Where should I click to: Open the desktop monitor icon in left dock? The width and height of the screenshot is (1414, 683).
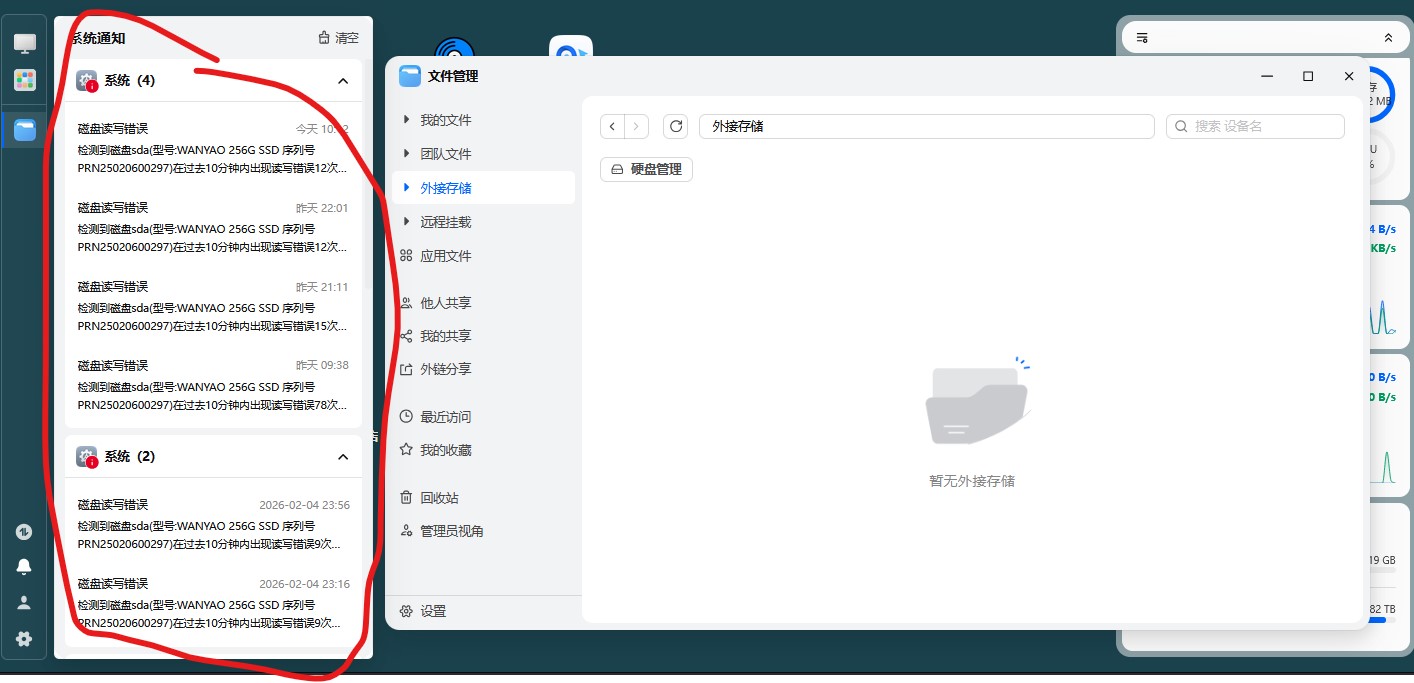coord(25,44)
